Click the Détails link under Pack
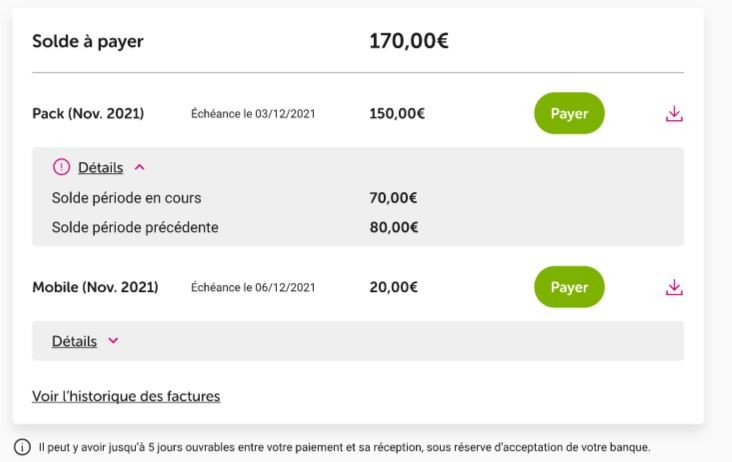 point(100,168)
